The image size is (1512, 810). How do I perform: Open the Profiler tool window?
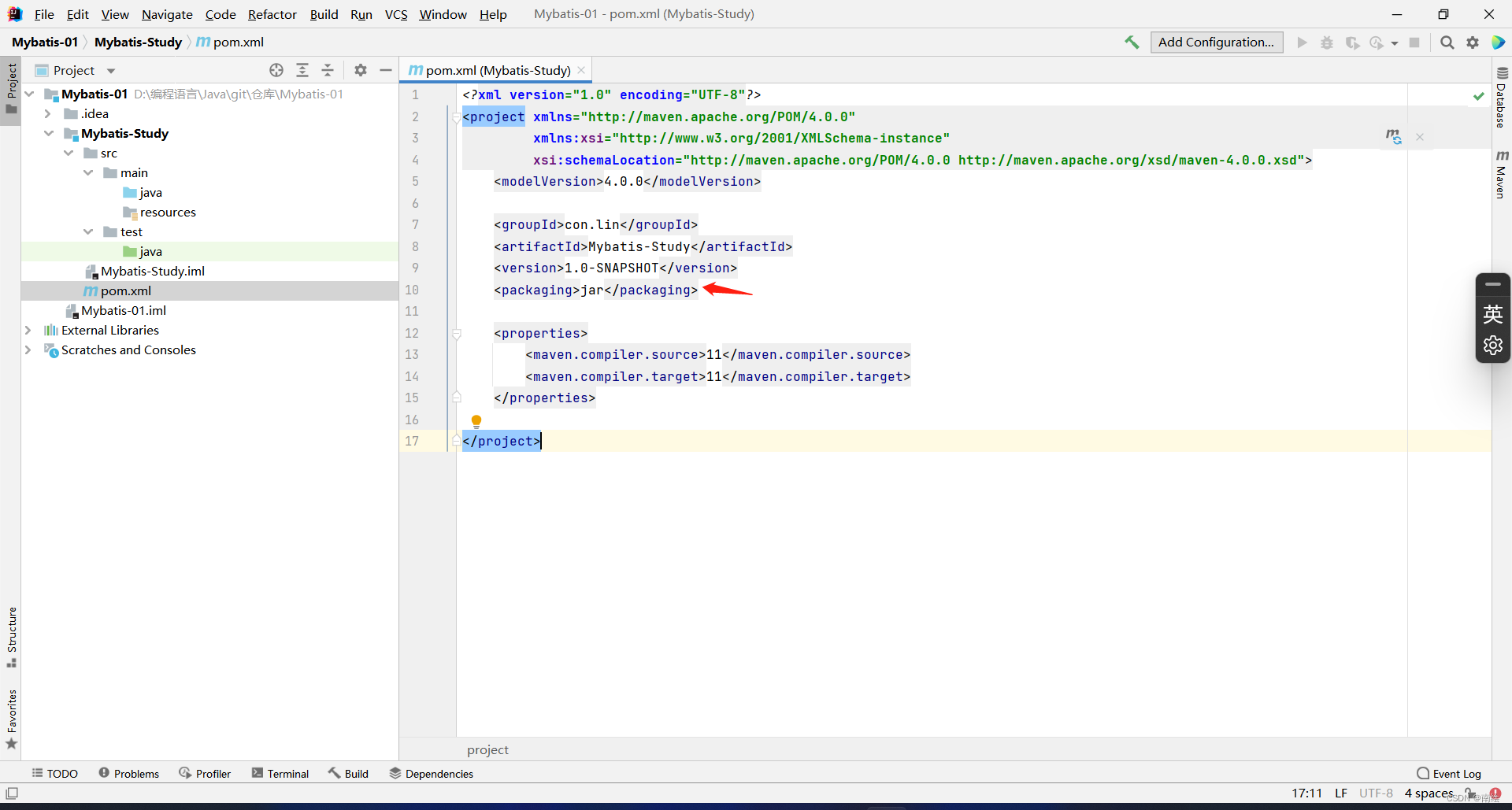[205, 774]
